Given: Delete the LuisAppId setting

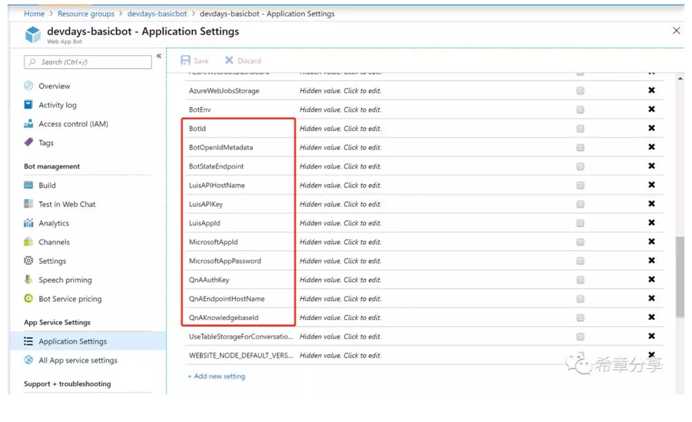Looking at the screenshot, I should coord(651,223).
